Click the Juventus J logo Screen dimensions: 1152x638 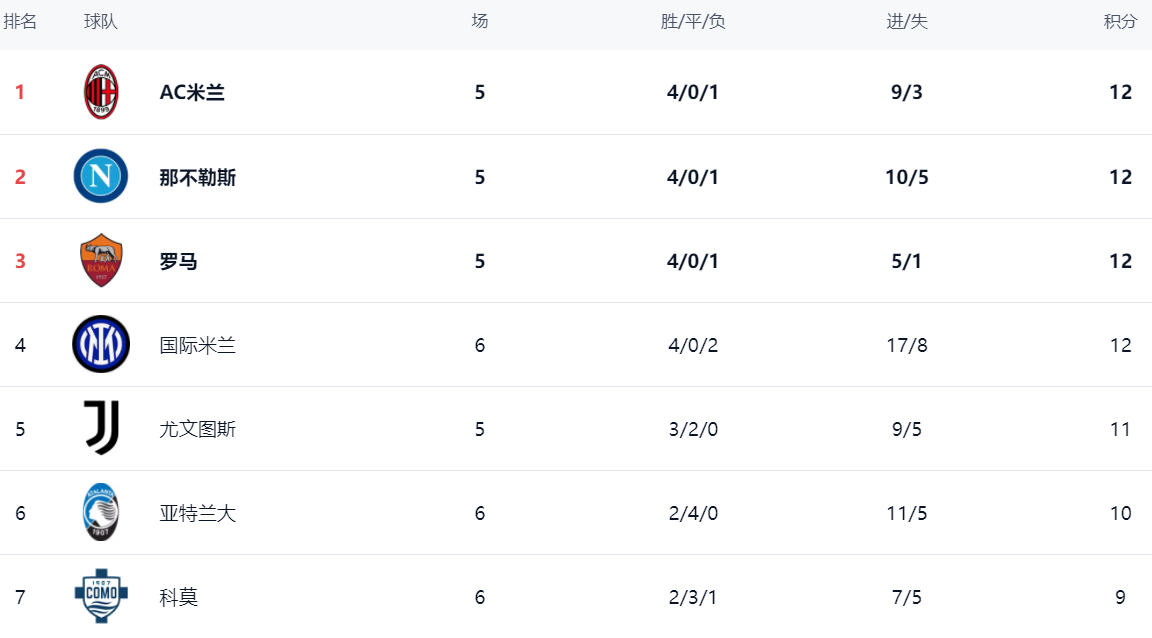(x=101, y=429)
